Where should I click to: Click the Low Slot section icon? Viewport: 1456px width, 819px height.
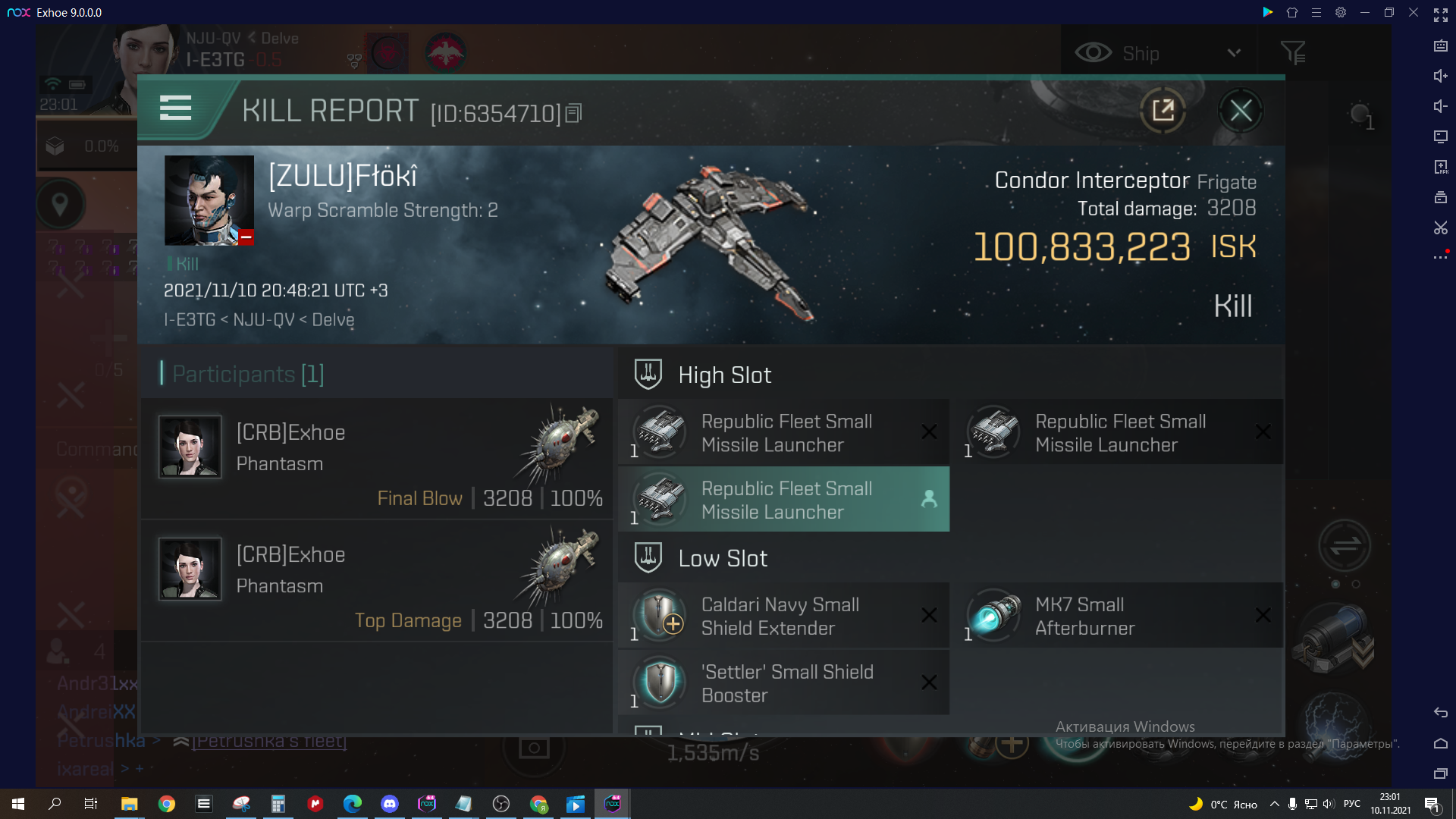(648, 558)
